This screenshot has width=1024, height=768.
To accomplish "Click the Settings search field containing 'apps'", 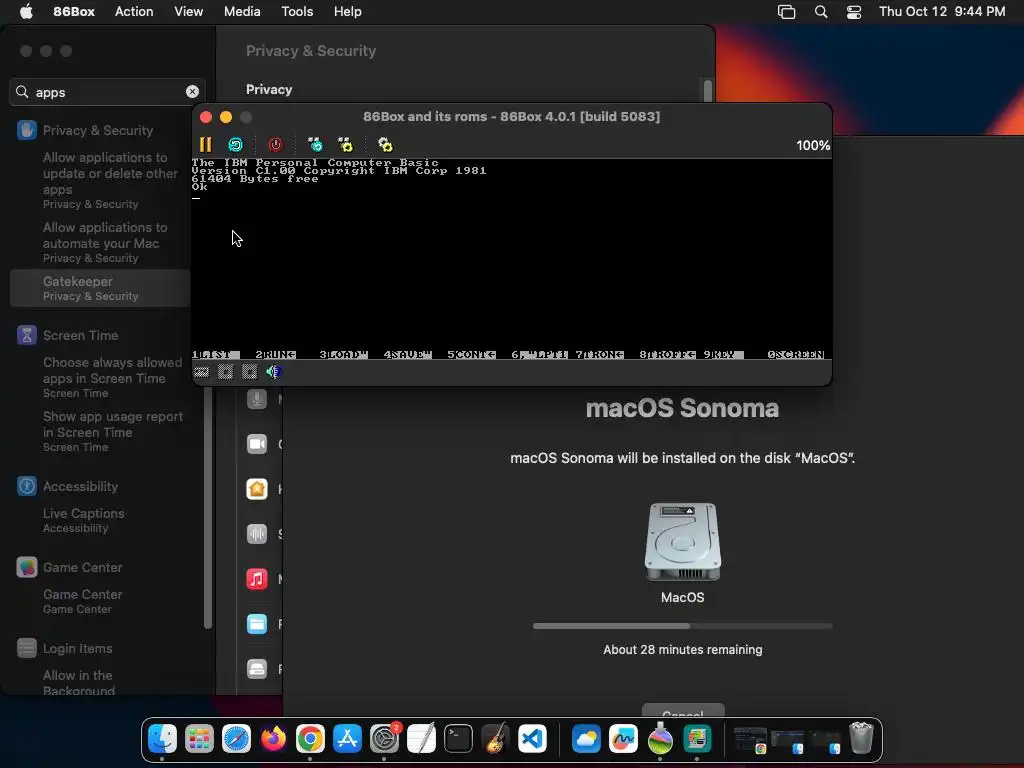I will pos(108,92).
